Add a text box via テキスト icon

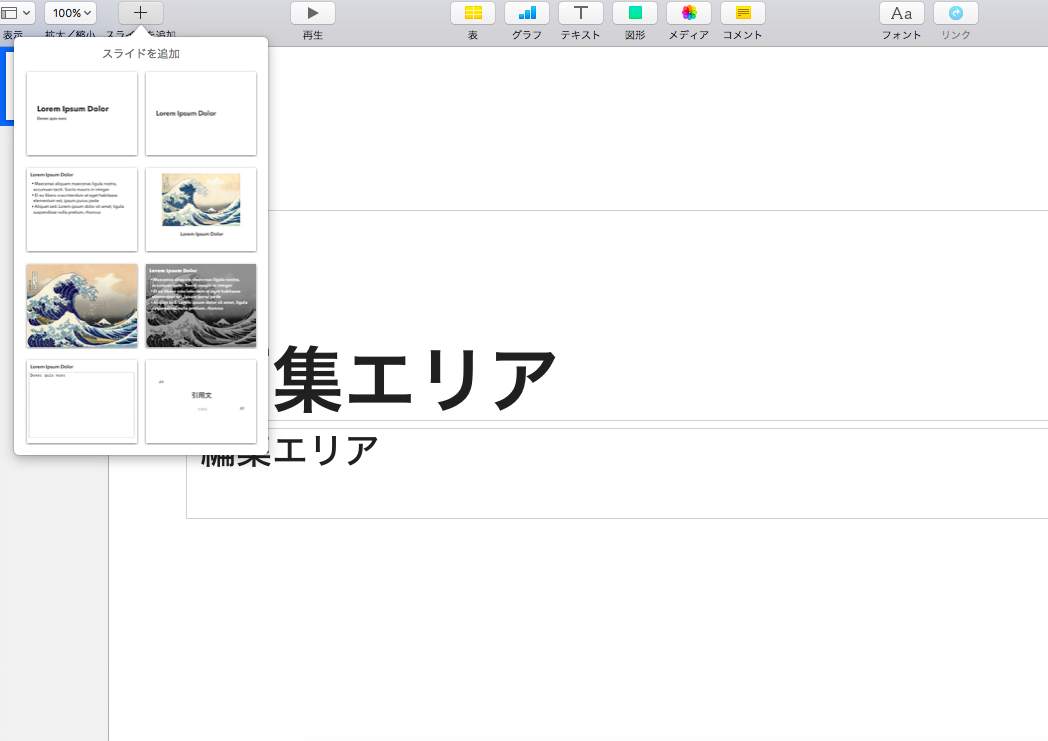(x=581, y=13)
